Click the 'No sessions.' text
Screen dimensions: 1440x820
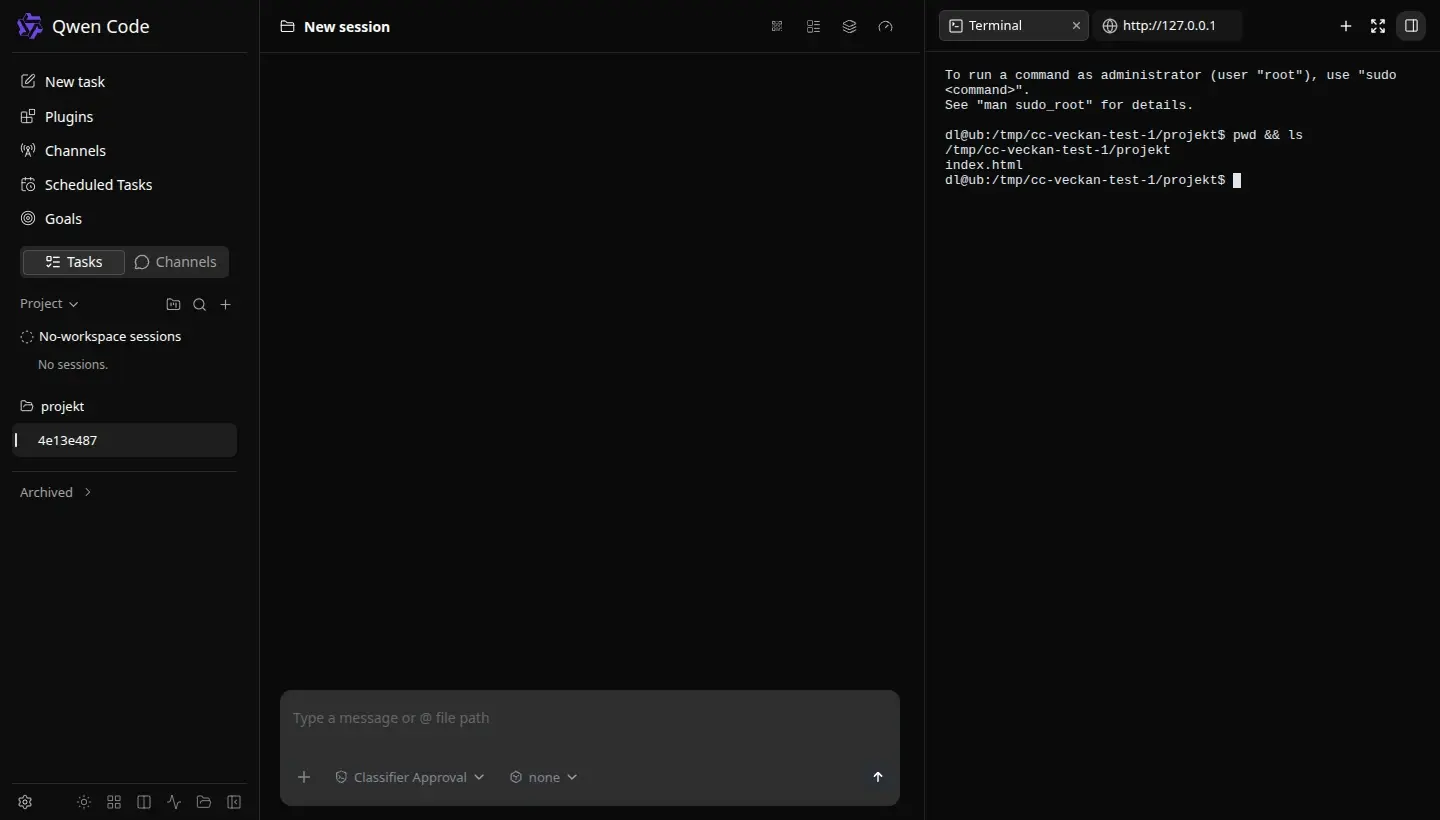pos(73,365)
